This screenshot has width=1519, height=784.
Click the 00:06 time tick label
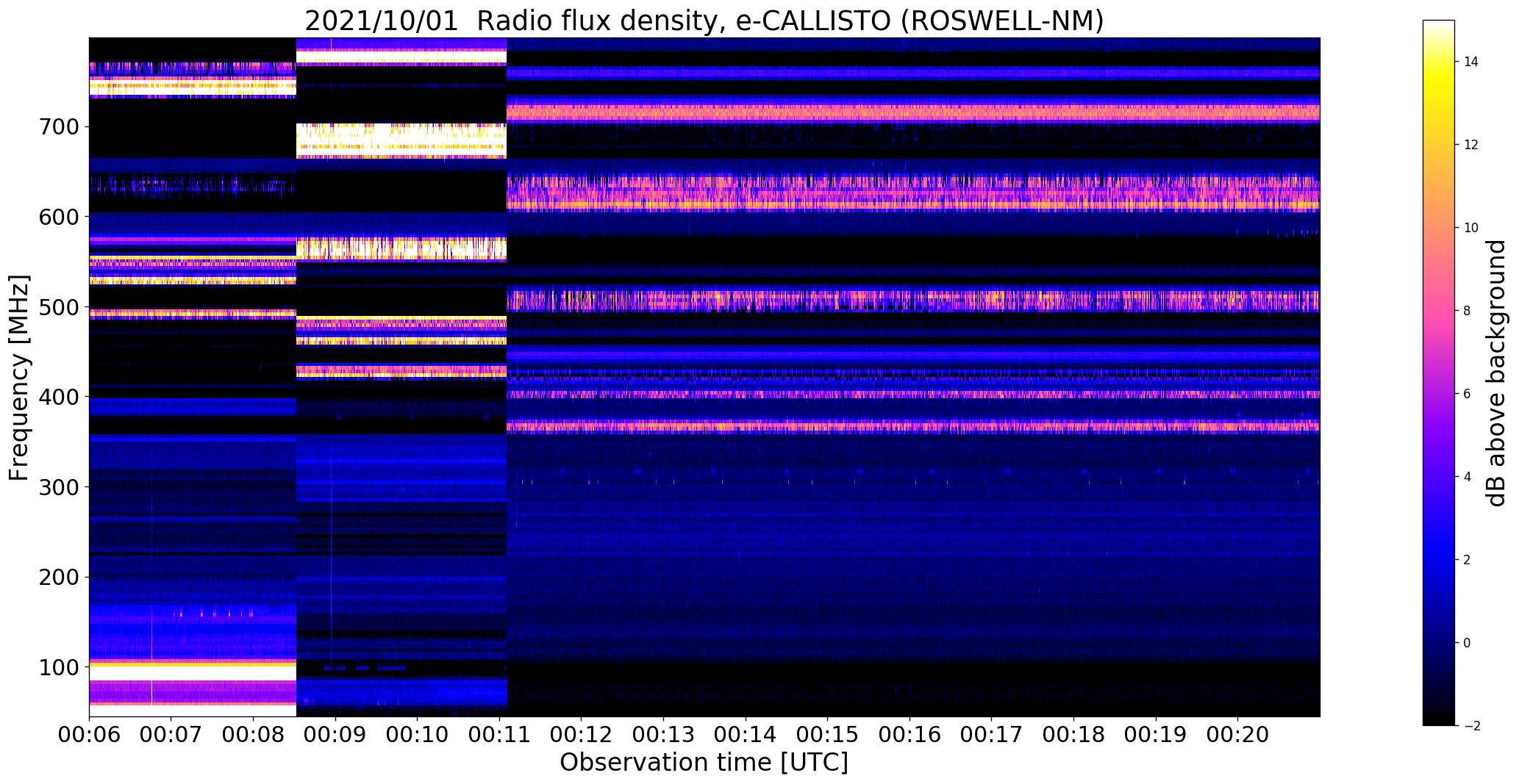coord(89,735)
